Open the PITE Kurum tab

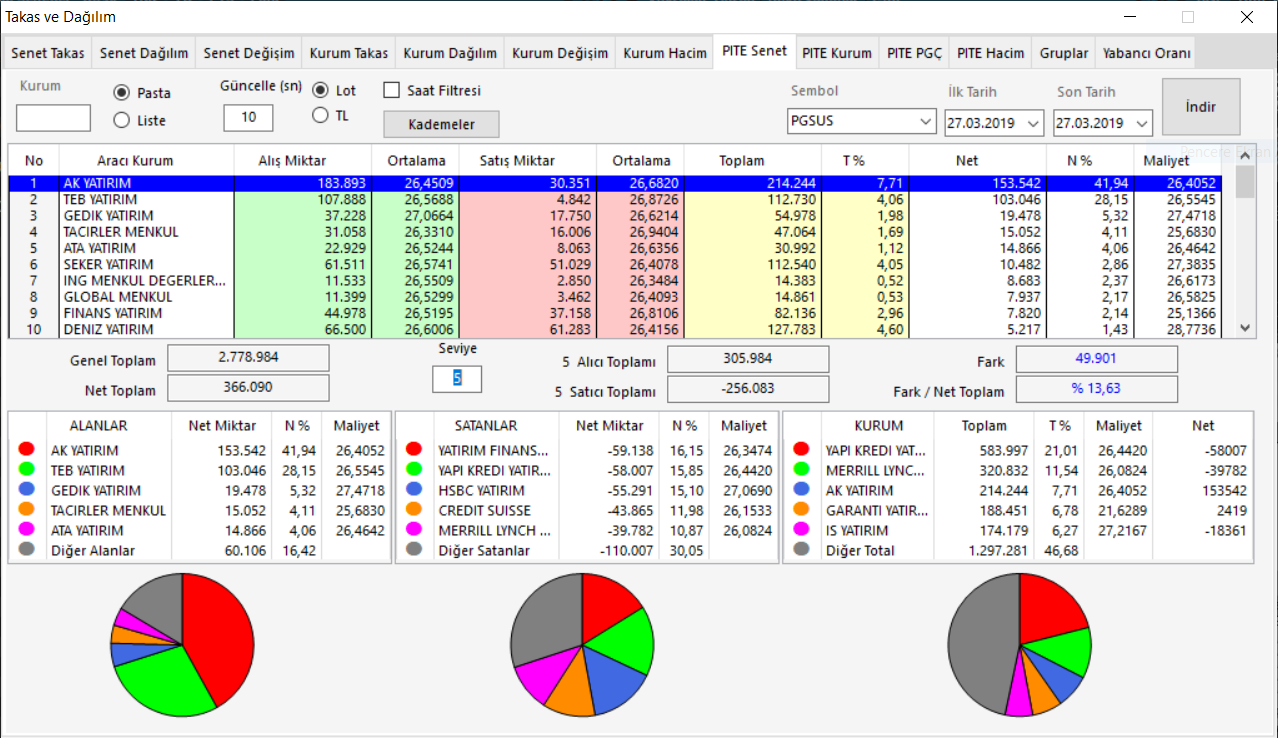point(837,53)
